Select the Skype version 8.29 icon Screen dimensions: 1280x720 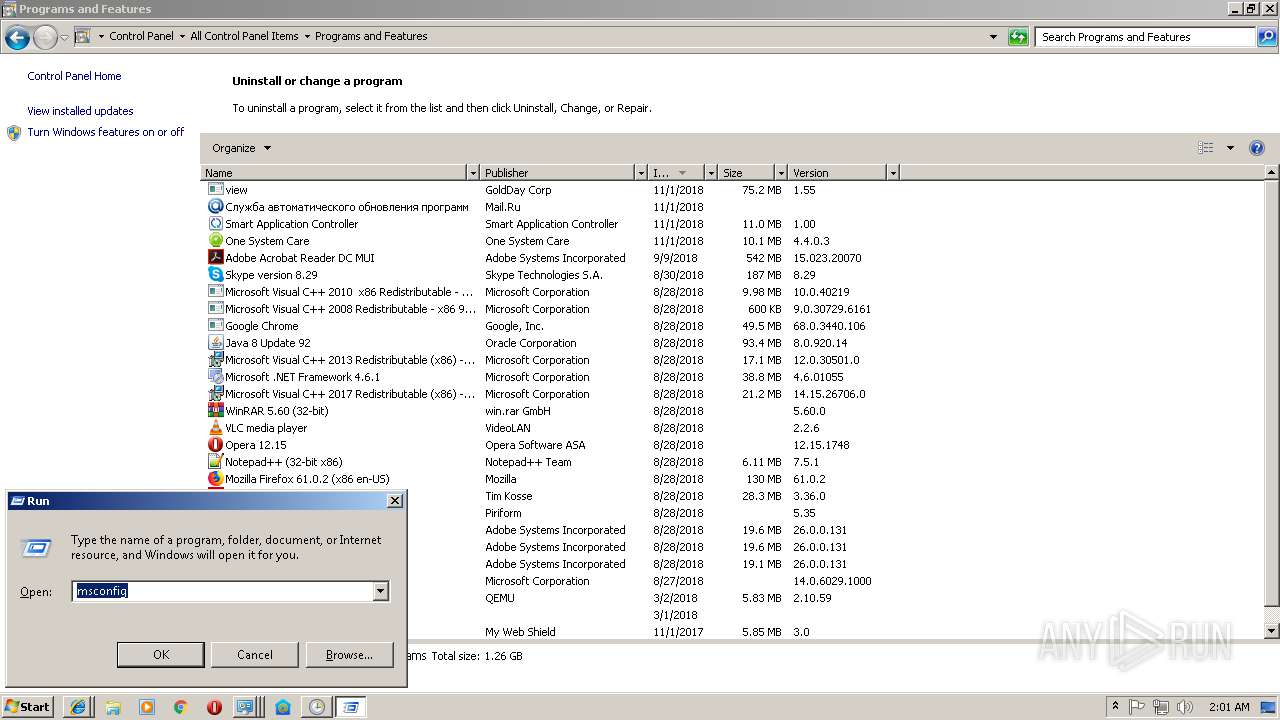(215, 275)
